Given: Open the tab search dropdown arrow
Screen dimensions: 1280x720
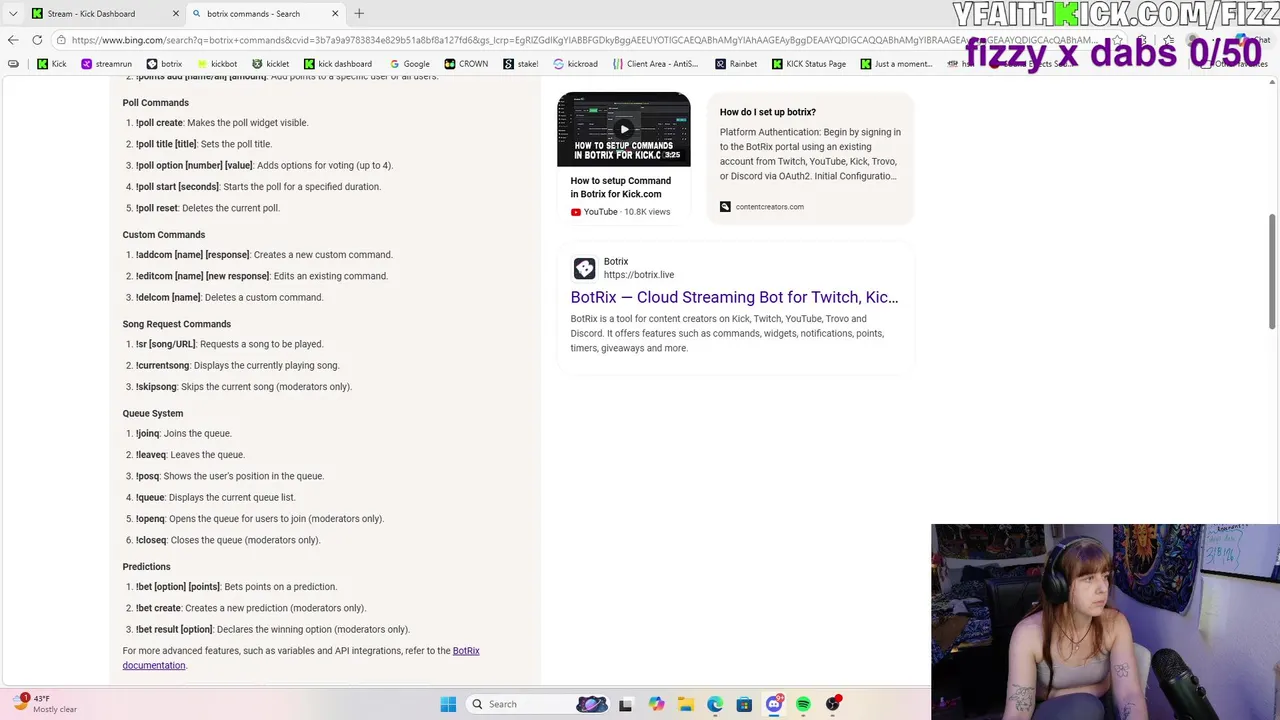Looking at the screenshot, I should (x=13, y=14).
